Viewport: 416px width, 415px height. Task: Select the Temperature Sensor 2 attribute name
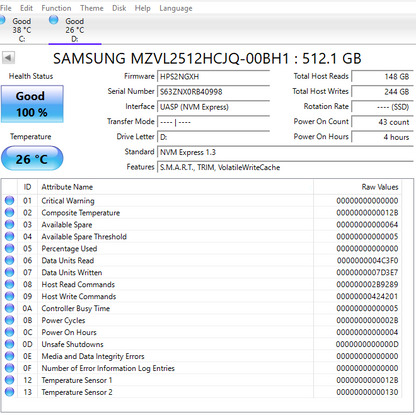77,392
